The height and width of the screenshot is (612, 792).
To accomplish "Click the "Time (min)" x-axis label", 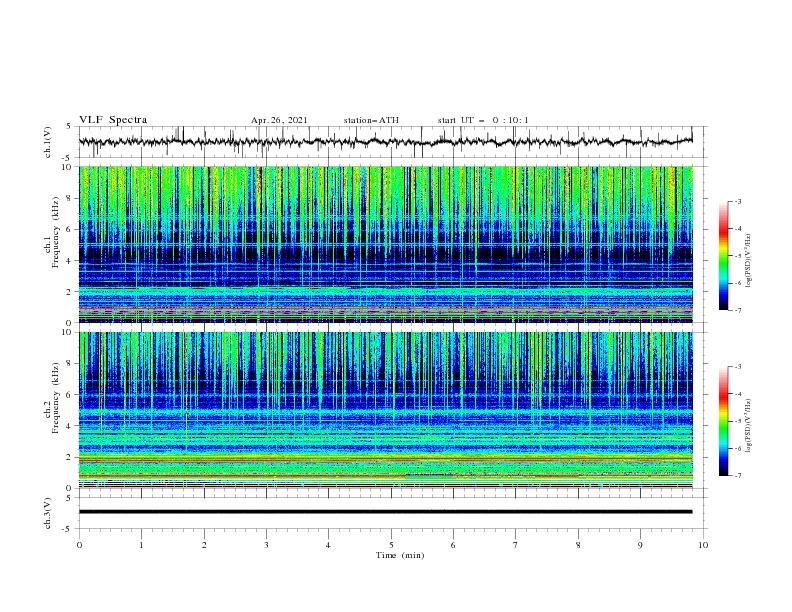I will coord(400,555).
